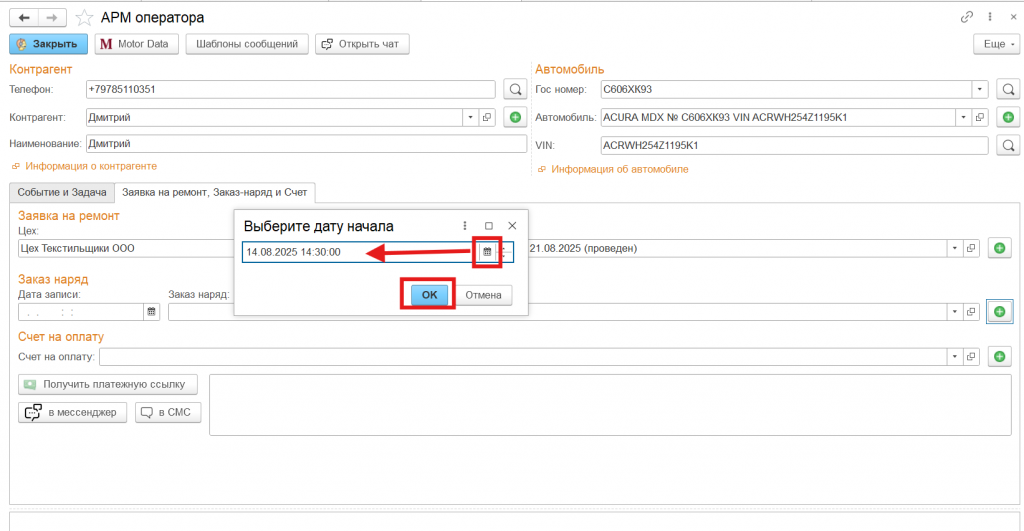Expand the Счет на оплату dropdown
Screen dimensions: 1024x531
953,356
